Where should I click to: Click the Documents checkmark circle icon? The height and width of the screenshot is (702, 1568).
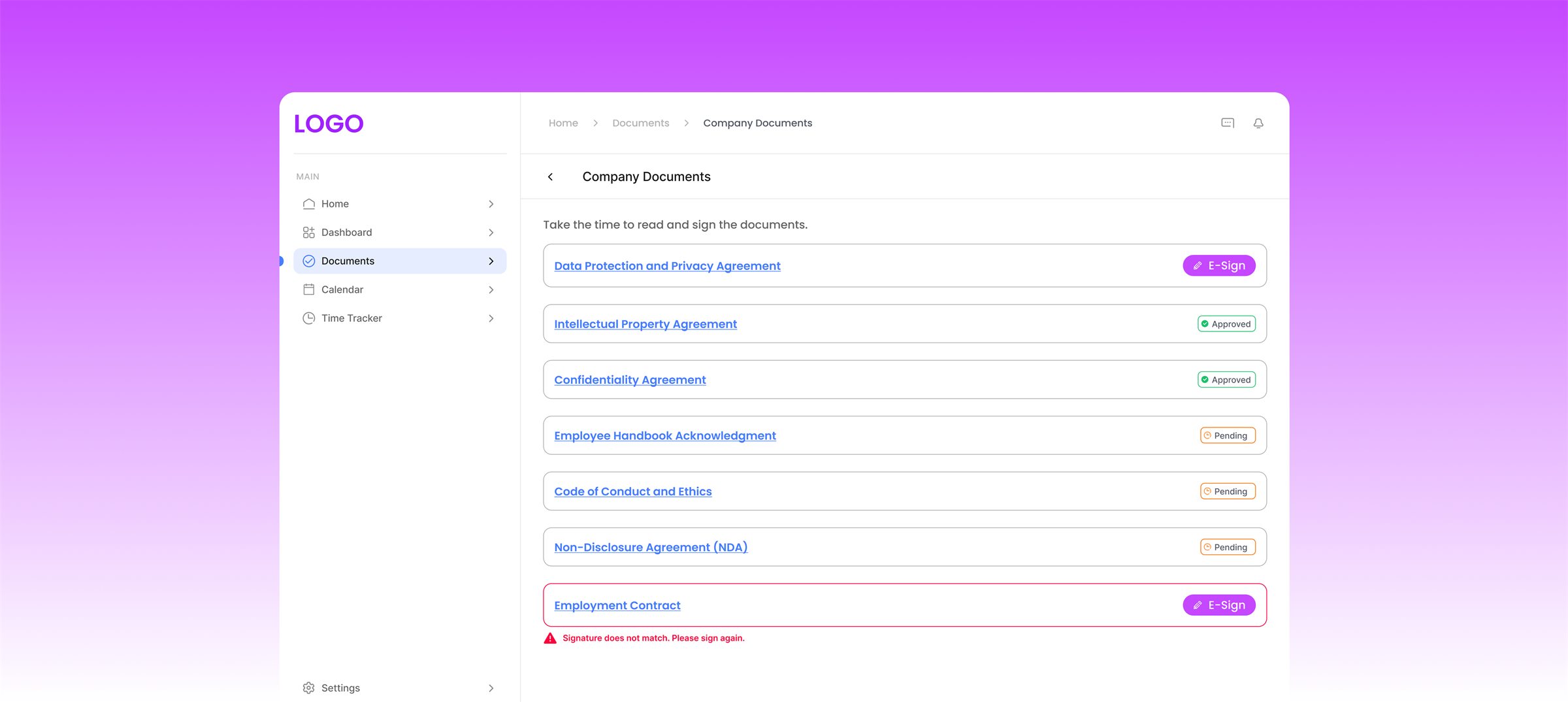pyautogui.click(x=309, y=261)
